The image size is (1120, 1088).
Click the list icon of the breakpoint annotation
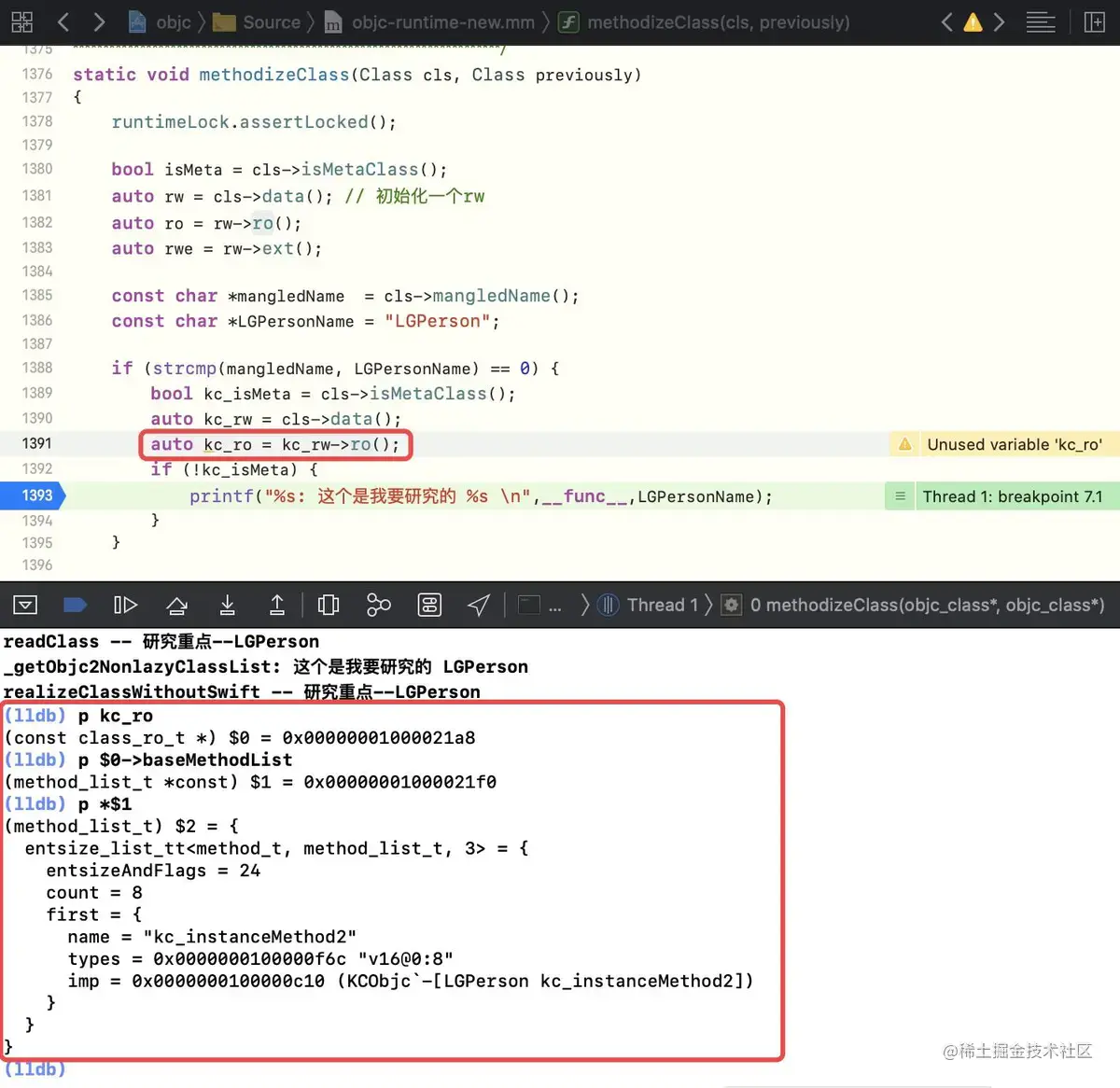[x=901, y=496]
